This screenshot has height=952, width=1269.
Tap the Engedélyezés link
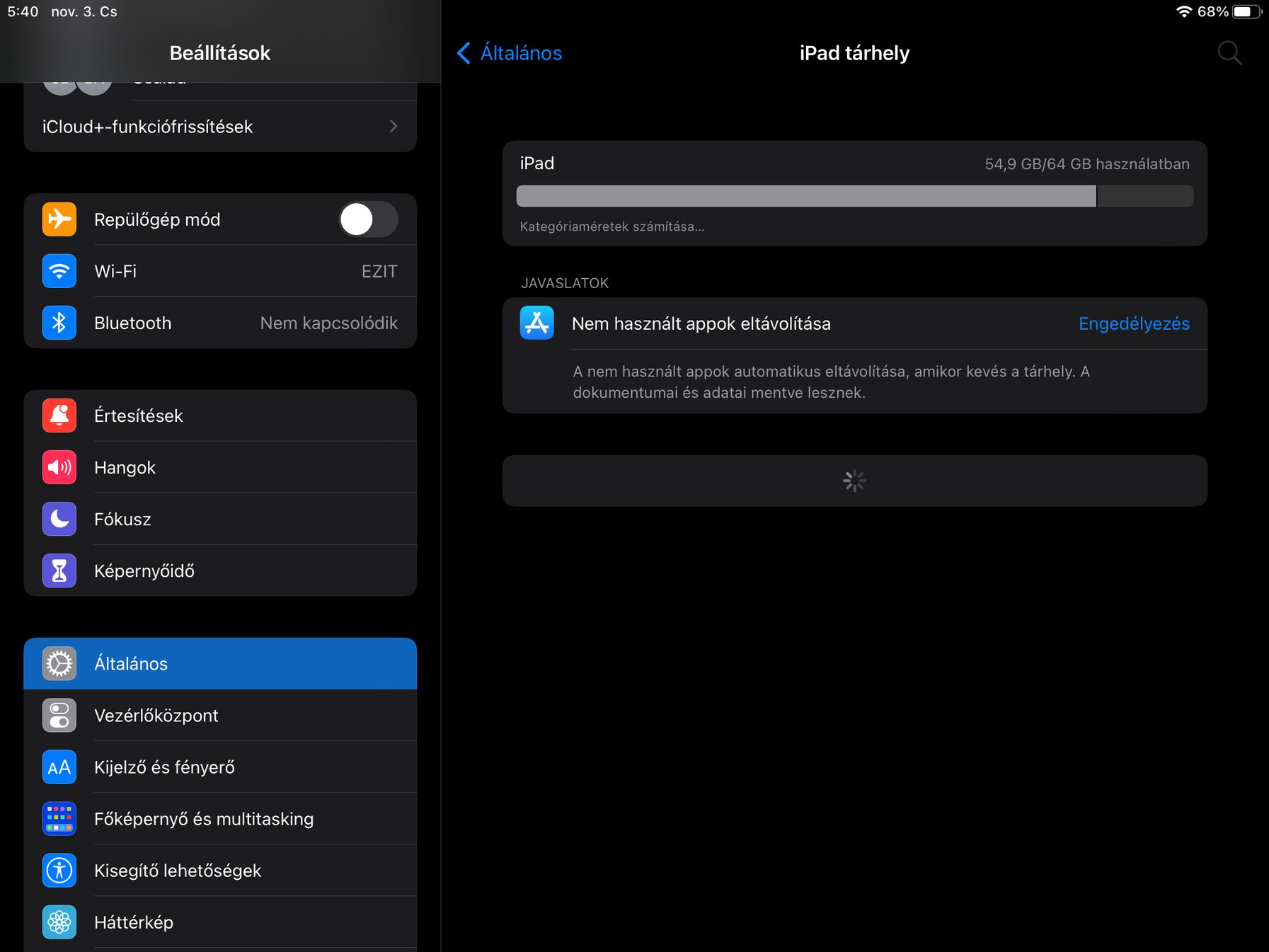(1134, 323)
